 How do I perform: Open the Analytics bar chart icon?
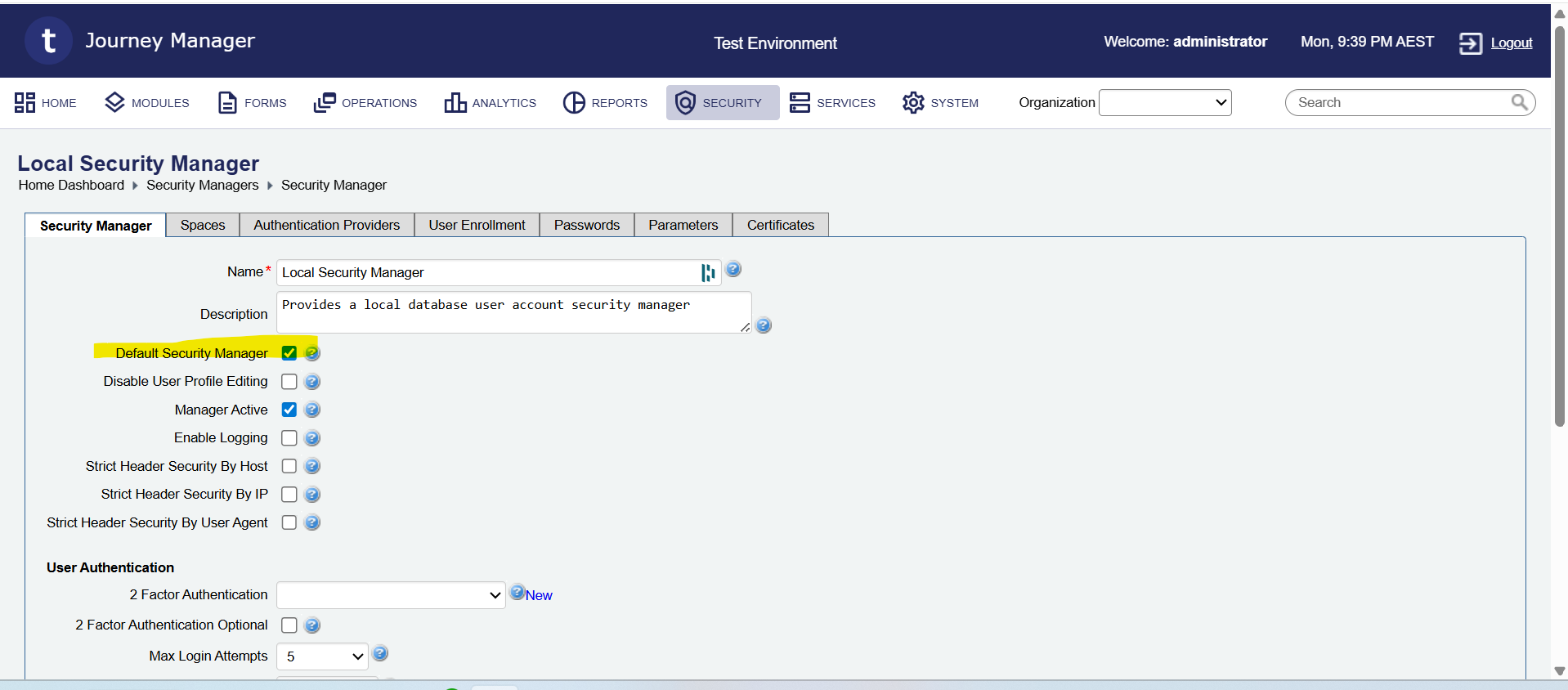point(455,102)
